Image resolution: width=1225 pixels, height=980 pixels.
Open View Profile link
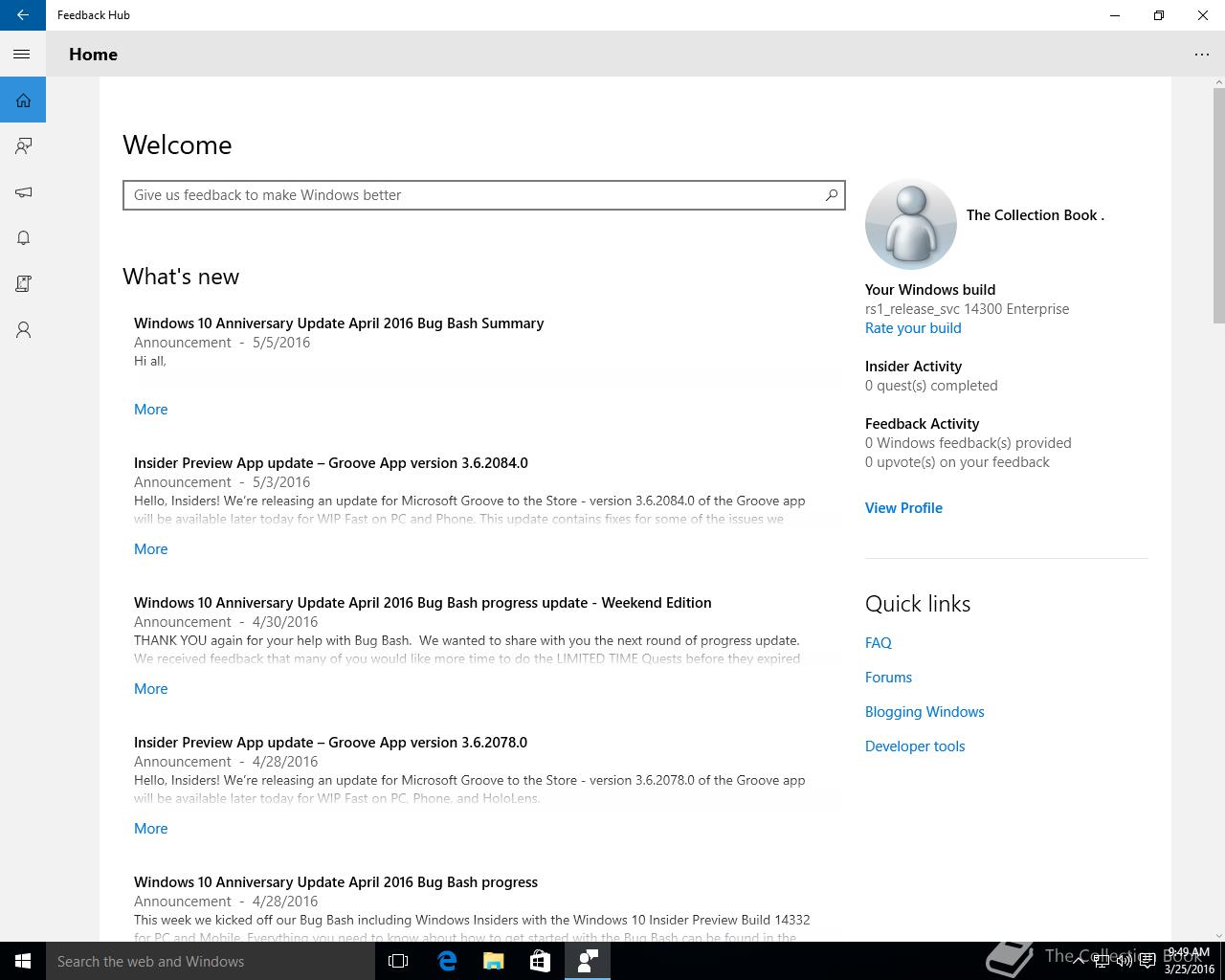click(903, 508)
